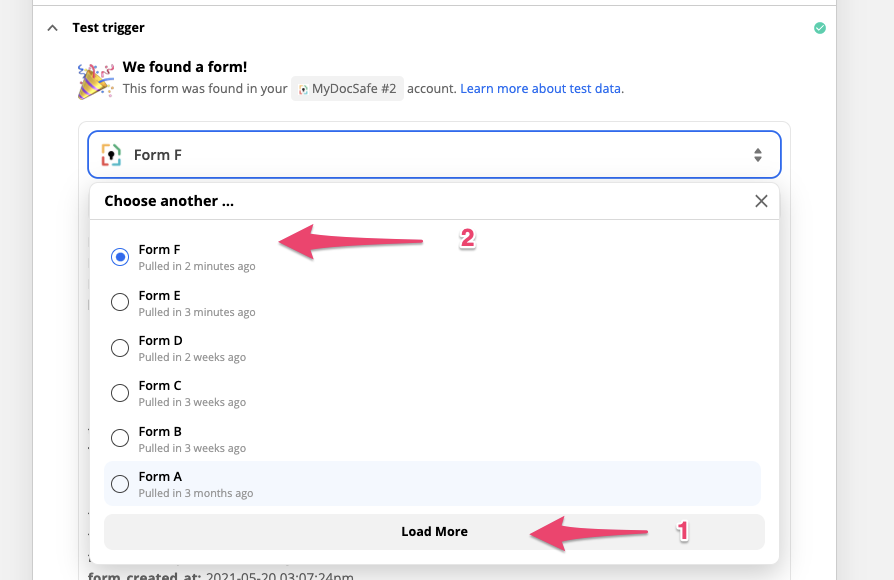Select the Form F radio button
Viewport: 894px width, 580px height.
(x=120, y=257)
